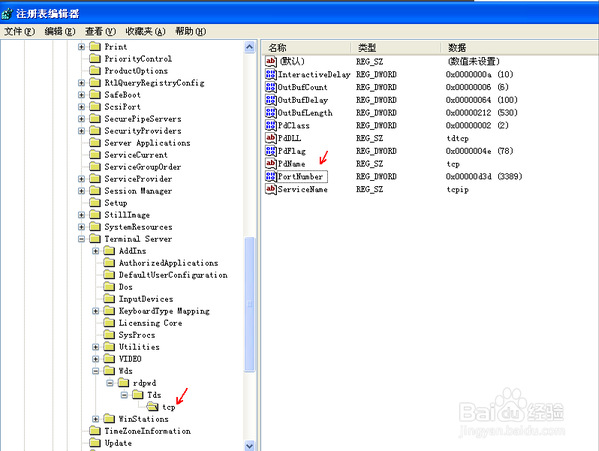
Task: Select the Licensing Core key
Action: click(151, 323)
